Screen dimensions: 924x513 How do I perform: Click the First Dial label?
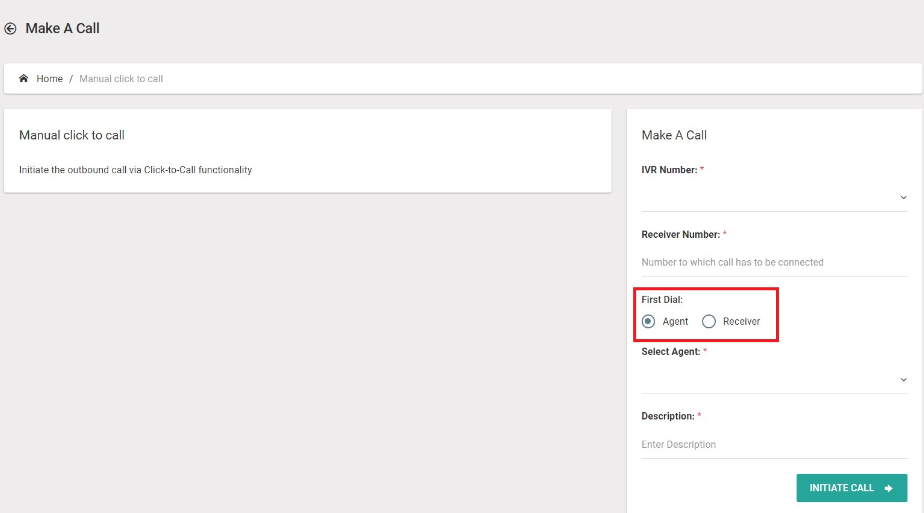tap(662, 300)
